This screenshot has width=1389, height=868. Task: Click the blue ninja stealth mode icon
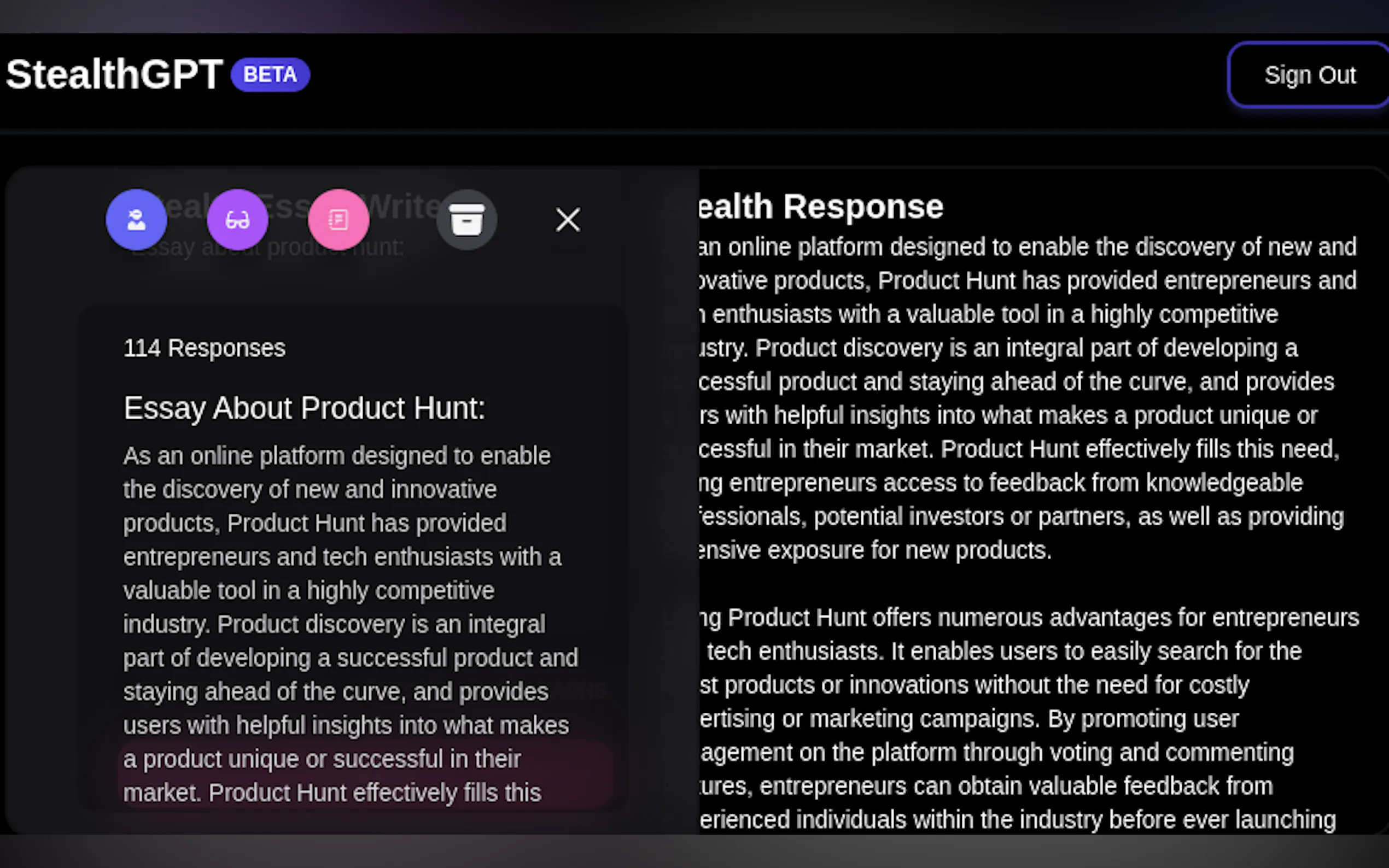[136, 219]
